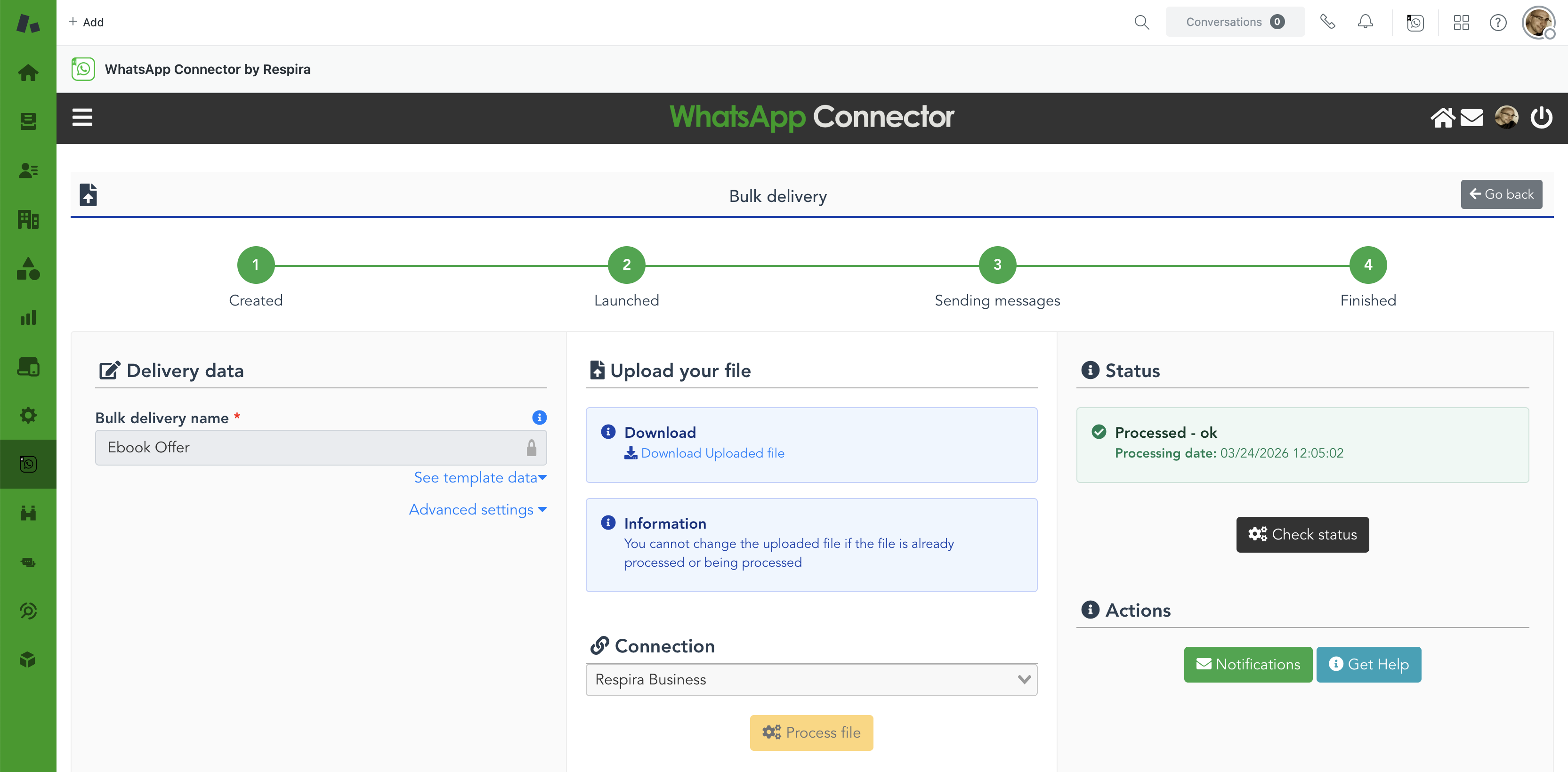Click the search magnifier in the top bar
This screenshot has width=1568, height=772.
point(1142,21)
